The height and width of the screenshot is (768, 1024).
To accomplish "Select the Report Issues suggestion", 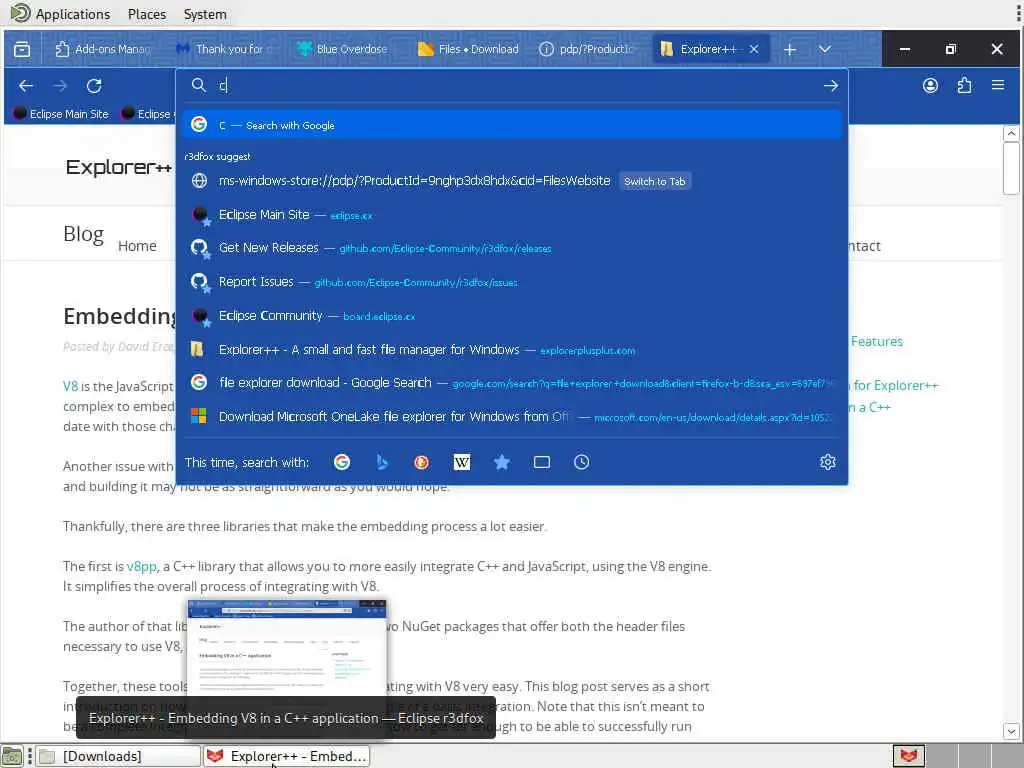I will pyautogui.click(x=513, y=282).
